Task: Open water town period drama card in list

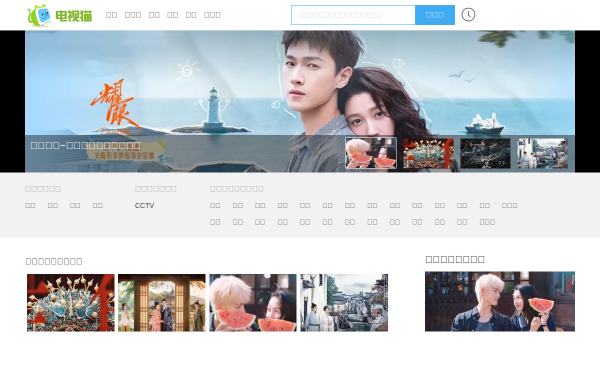Action: (344, 303)
